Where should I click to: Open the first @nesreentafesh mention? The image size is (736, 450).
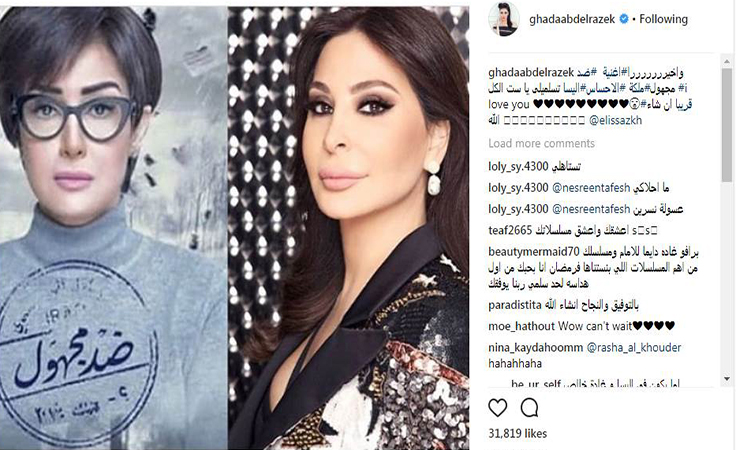(591, 188)
